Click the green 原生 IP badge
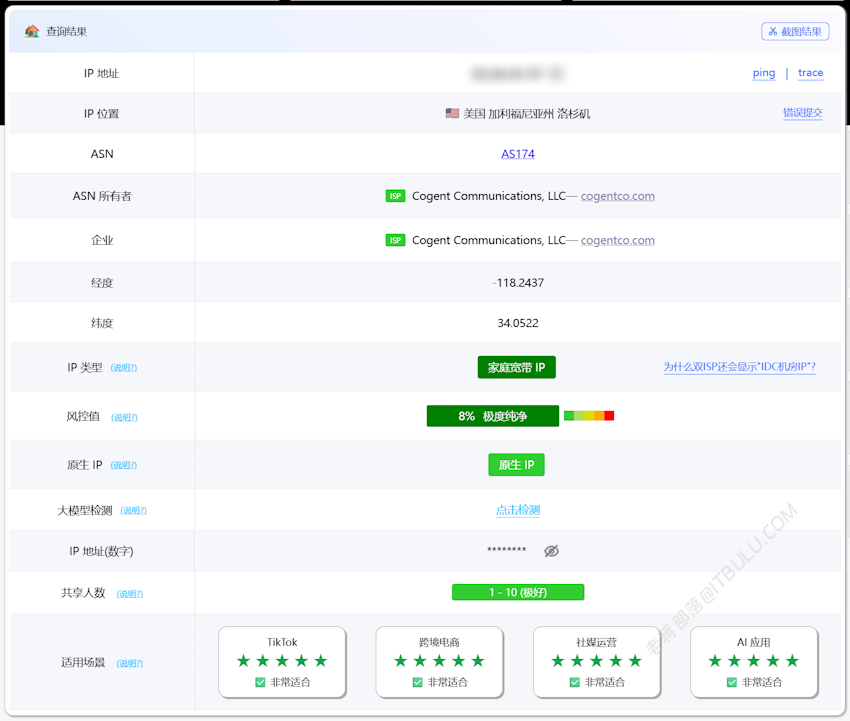 517,465
